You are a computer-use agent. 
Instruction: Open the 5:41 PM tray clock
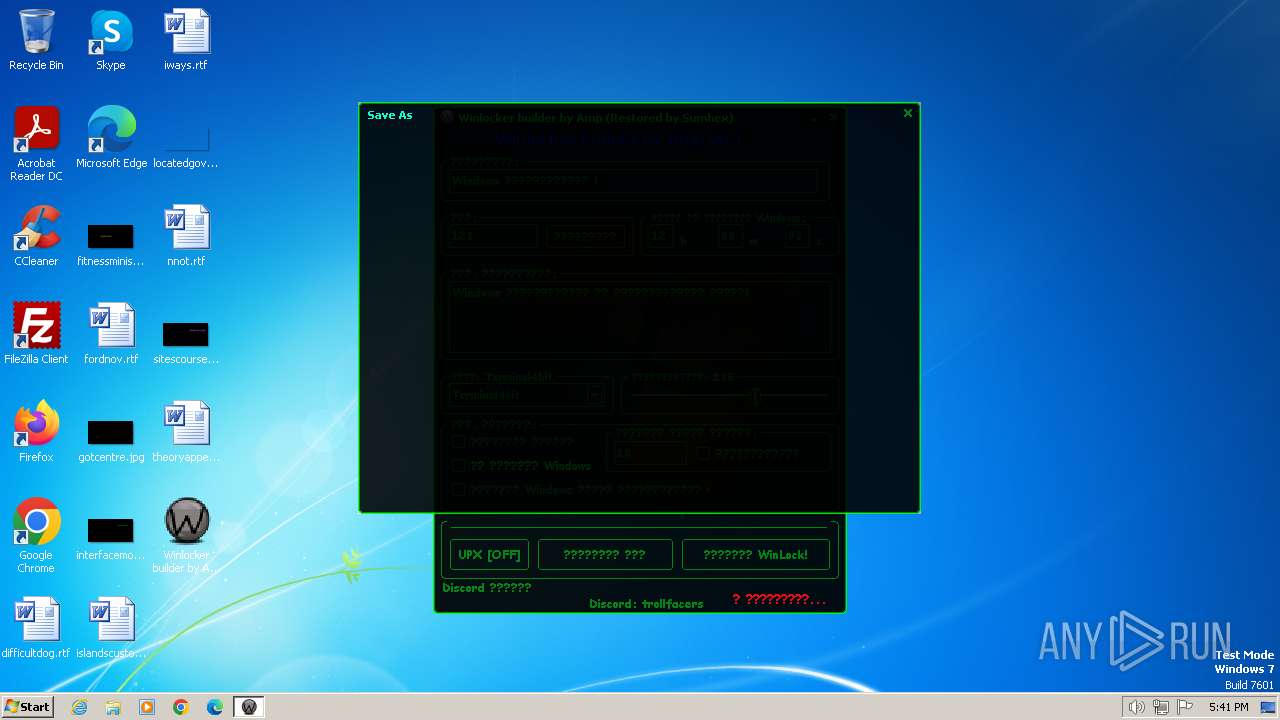tap(1228, 707)
